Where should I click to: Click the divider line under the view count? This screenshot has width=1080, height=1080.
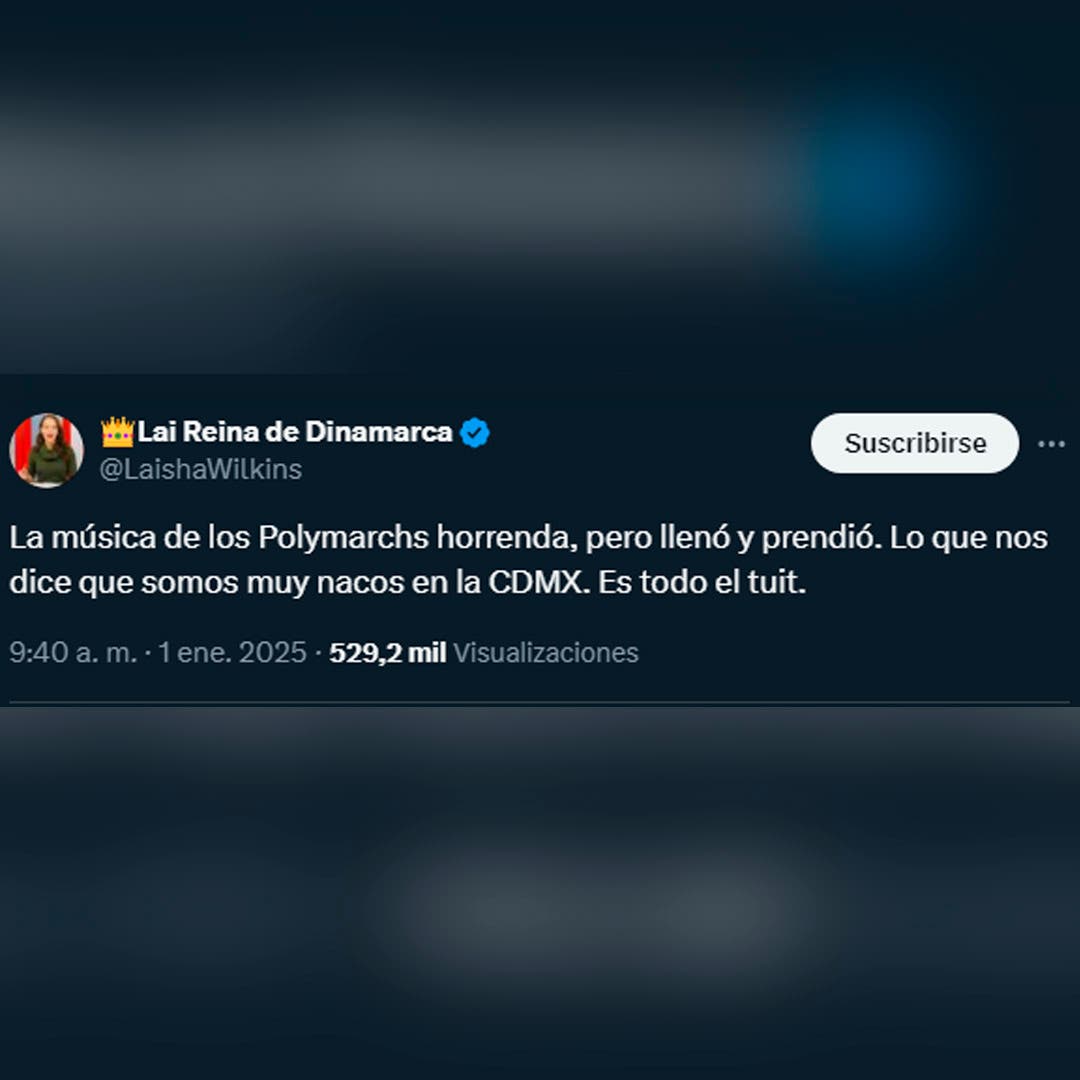pos(539,703)
